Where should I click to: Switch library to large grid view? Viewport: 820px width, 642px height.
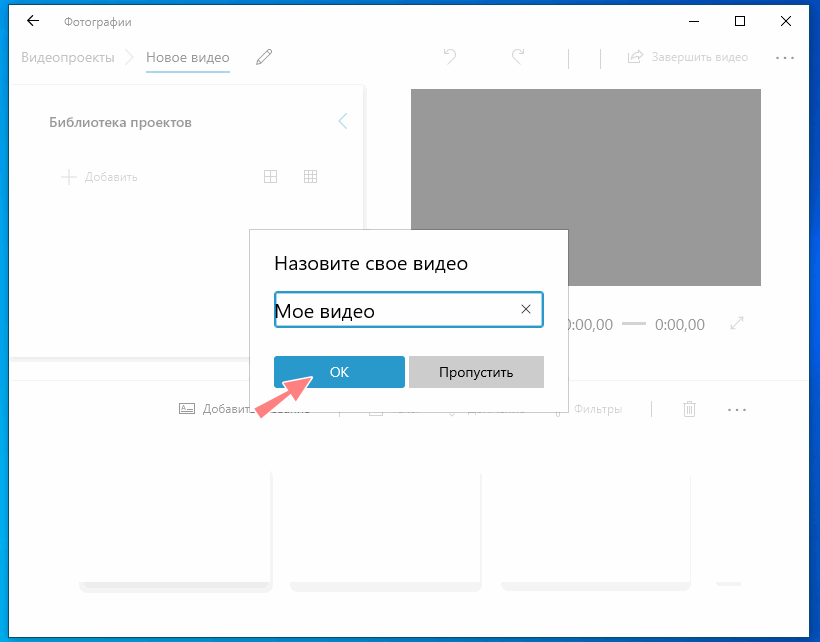270,177
